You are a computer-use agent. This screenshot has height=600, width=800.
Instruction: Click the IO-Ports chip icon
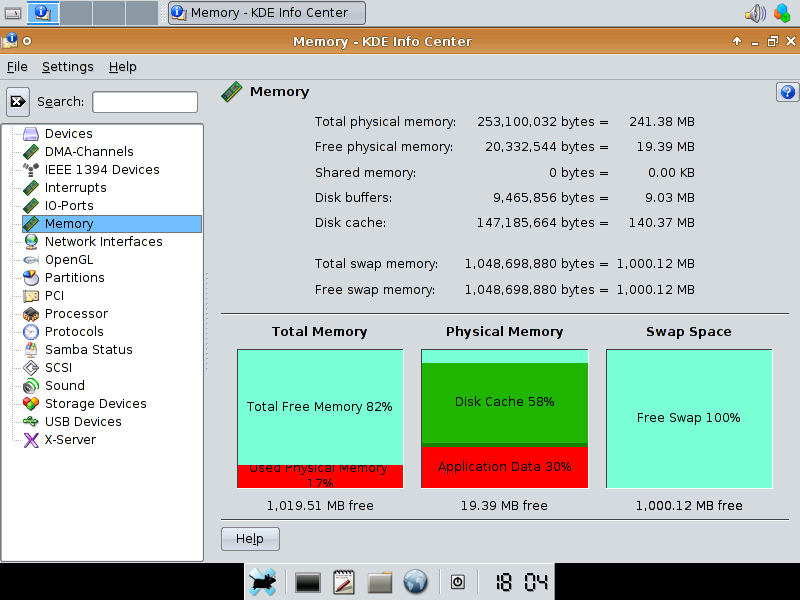coord(31,206)
